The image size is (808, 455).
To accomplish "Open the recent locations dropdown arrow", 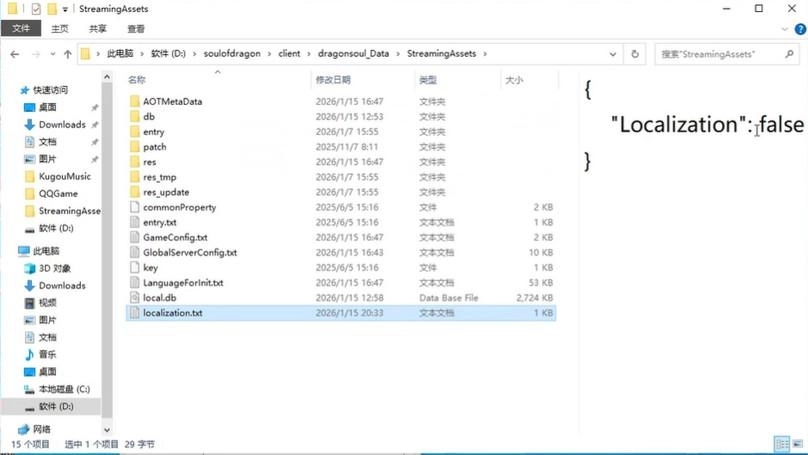I will tap(52, 54).
